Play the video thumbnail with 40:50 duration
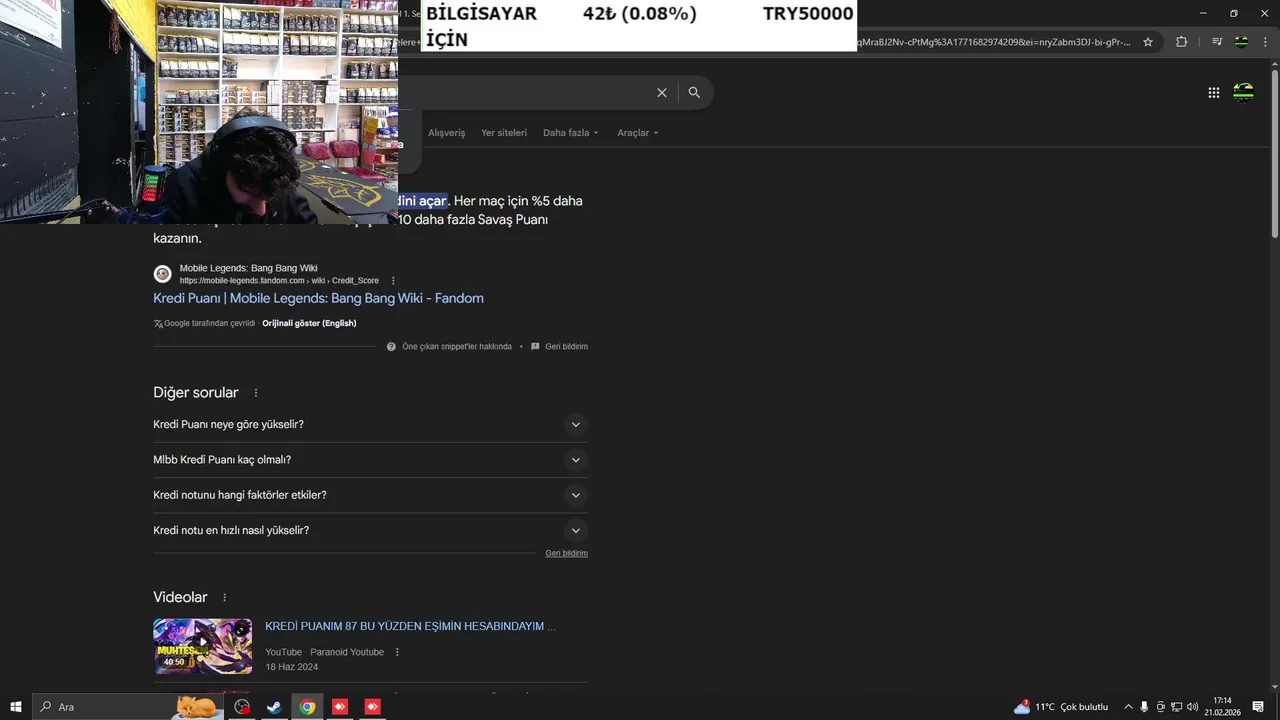The image size is (1280, 720). click(202, 646)
